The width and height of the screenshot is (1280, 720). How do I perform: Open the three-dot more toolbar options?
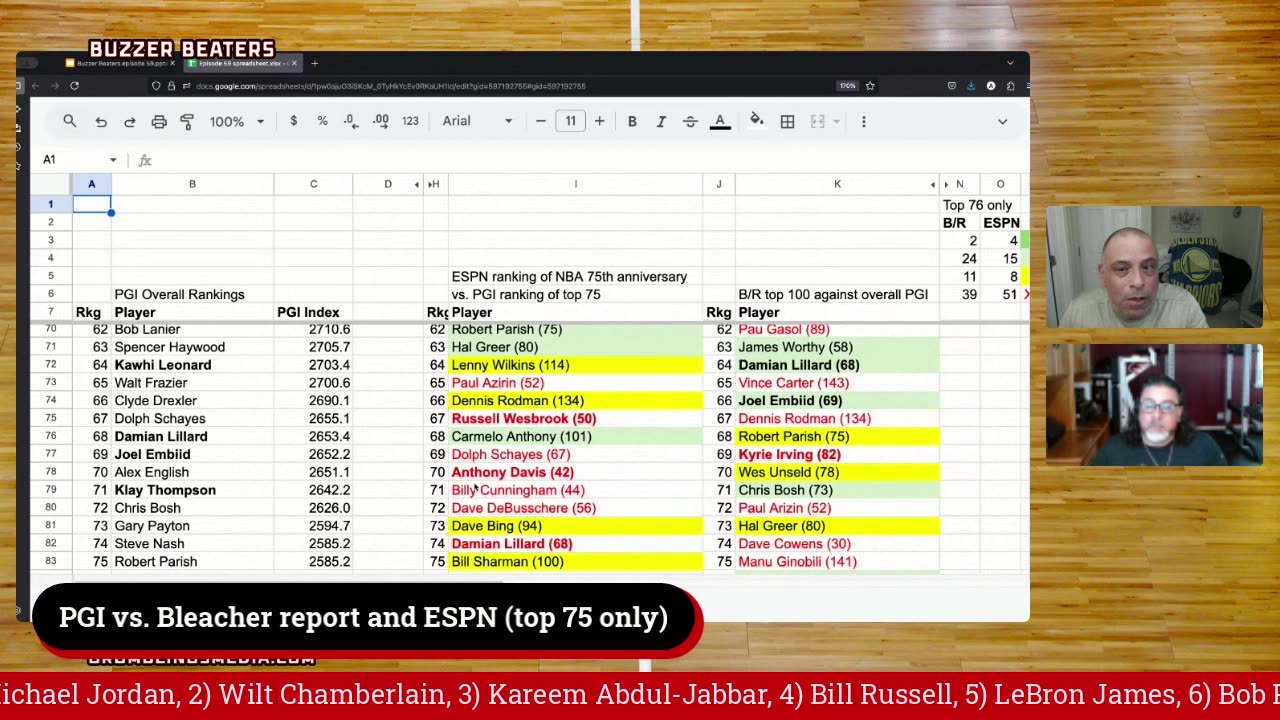click(864, 121)
